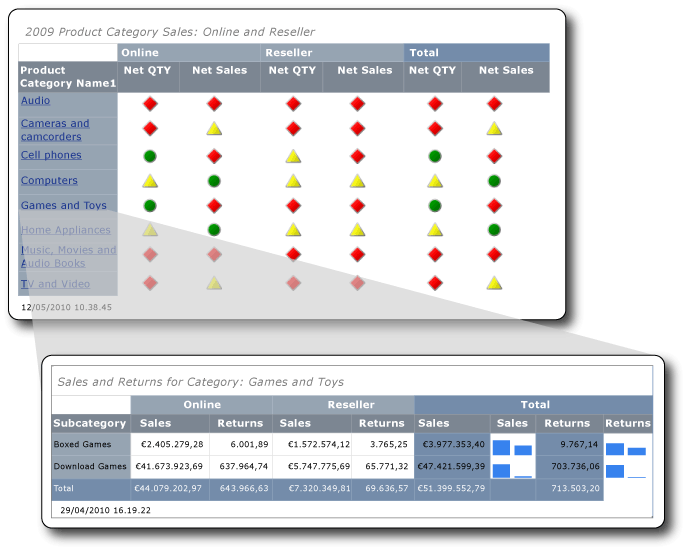Click Cameras and camcorders Total Net Sales yellow triangle
The height and width of the screenshot is (551, 688).
(494, 129)
